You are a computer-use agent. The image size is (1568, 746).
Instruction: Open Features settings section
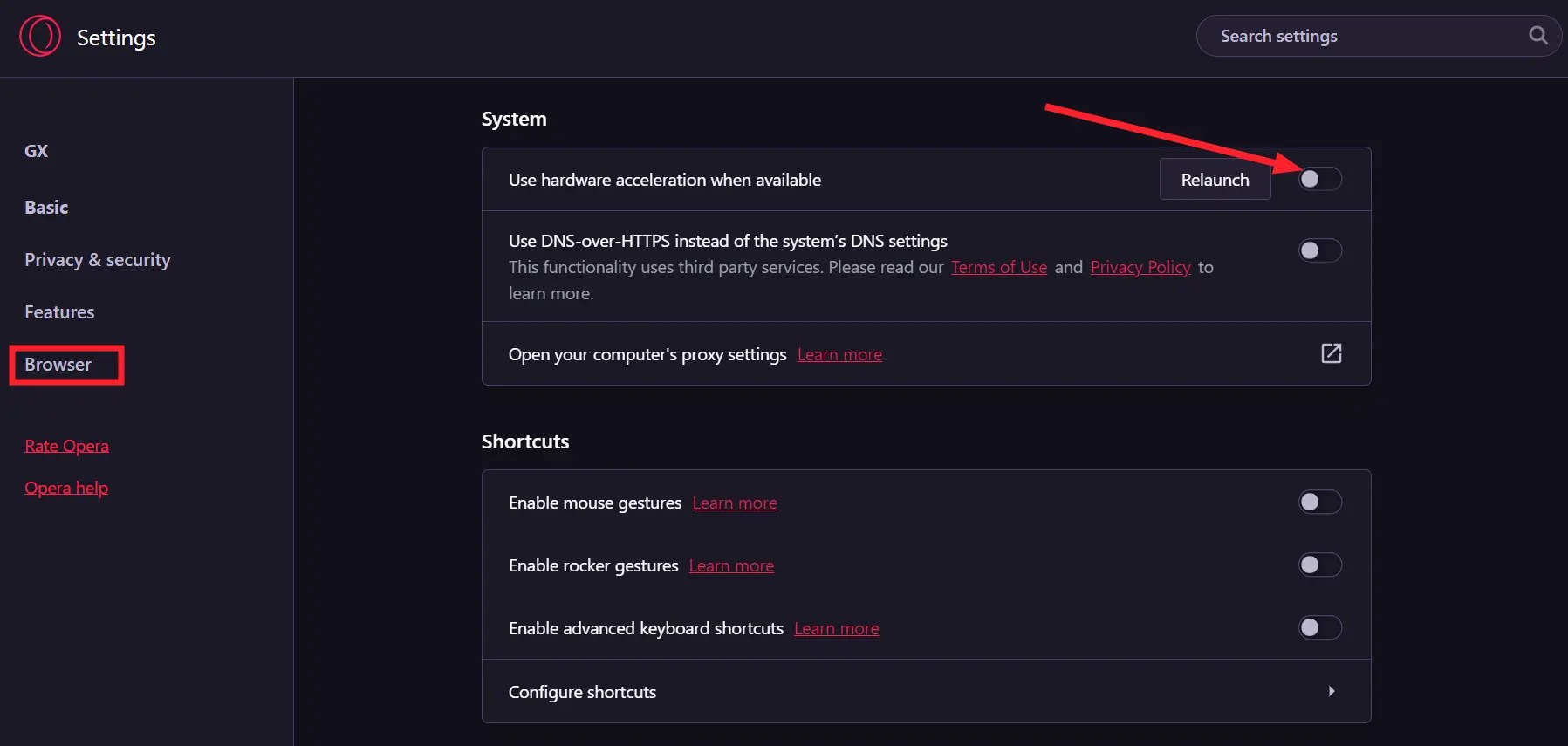pos(59,312)
